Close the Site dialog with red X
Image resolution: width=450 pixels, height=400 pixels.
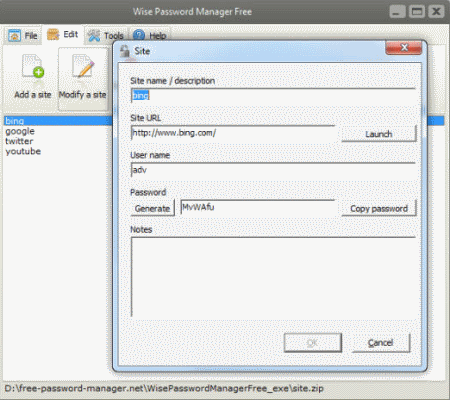[404, 48]
